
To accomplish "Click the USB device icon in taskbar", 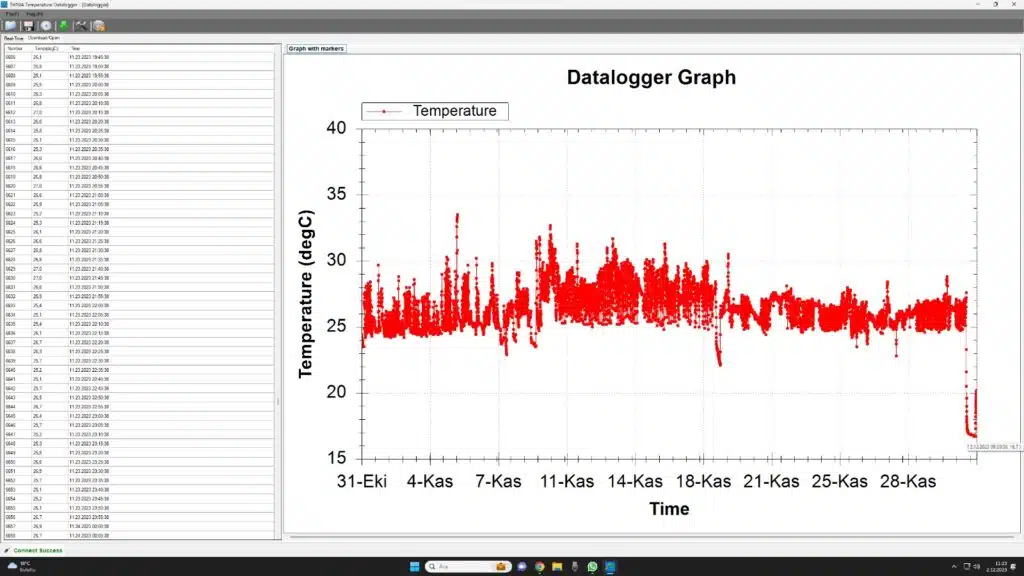I will tap(575, 566).
